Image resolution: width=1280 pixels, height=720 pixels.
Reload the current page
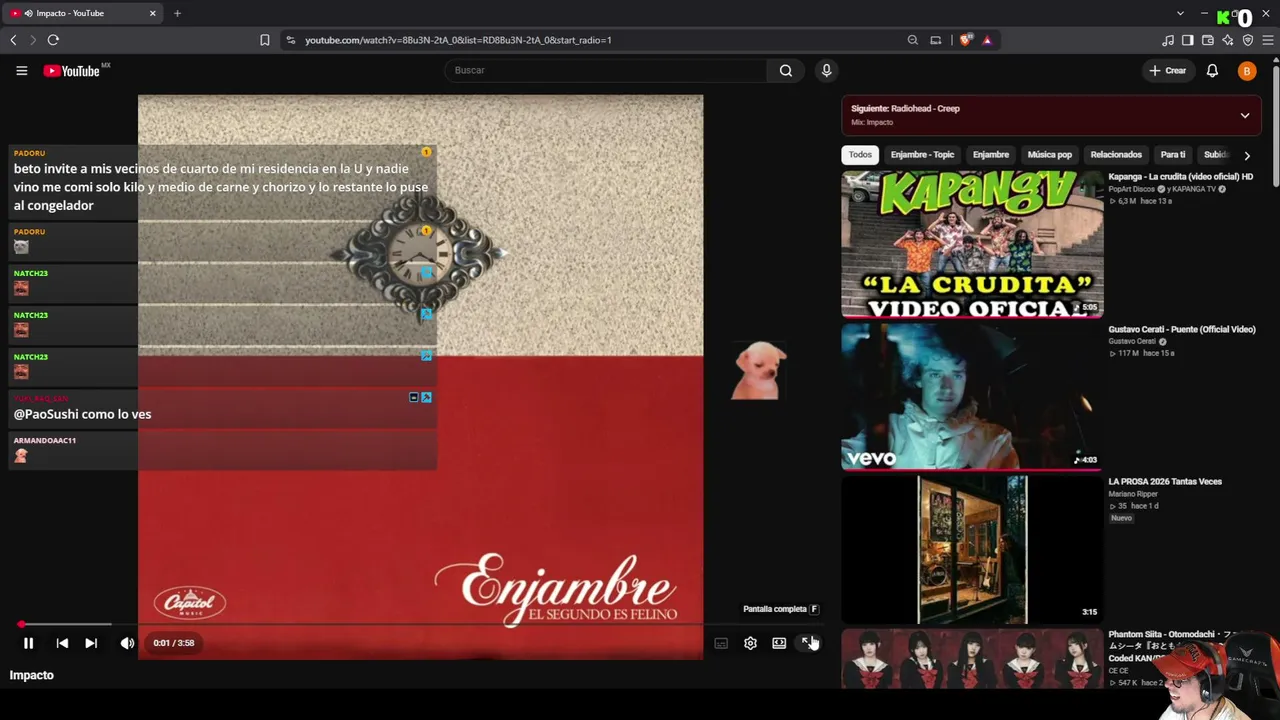53,40
